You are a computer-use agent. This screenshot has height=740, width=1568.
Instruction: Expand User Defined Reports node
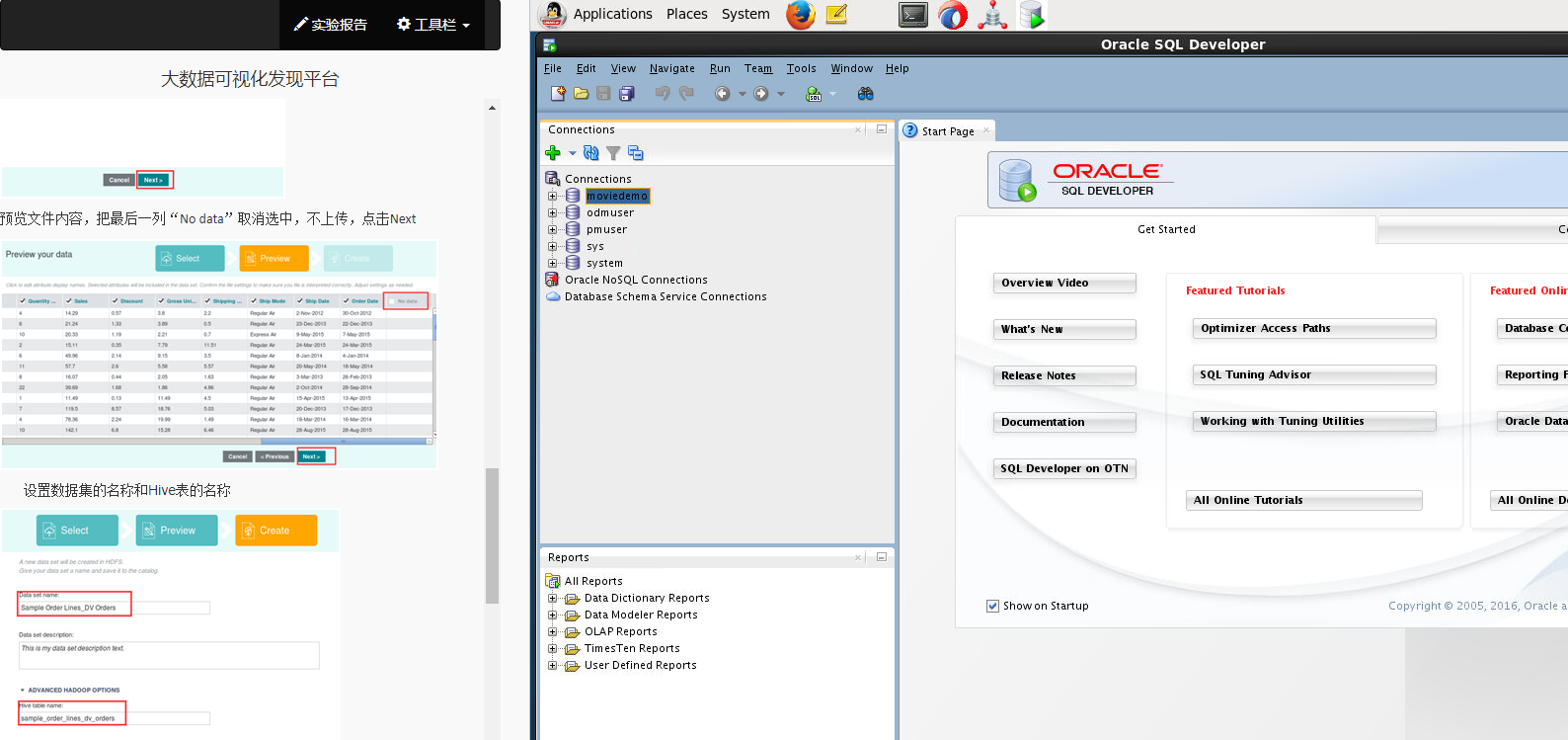point(553,665)
